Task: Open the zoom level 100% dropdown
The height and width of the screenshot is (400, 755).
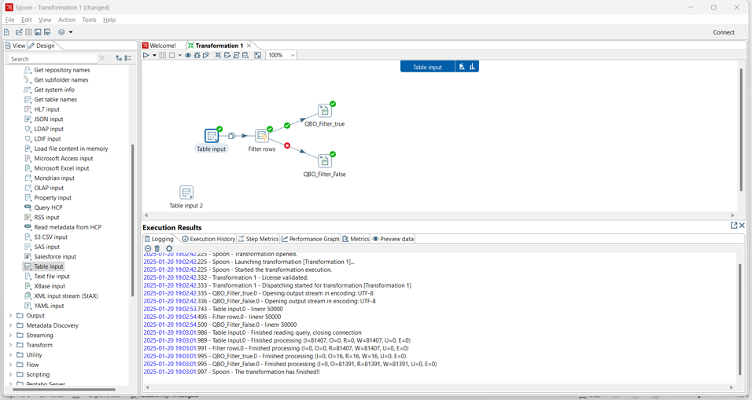Action: pos(281,56)
